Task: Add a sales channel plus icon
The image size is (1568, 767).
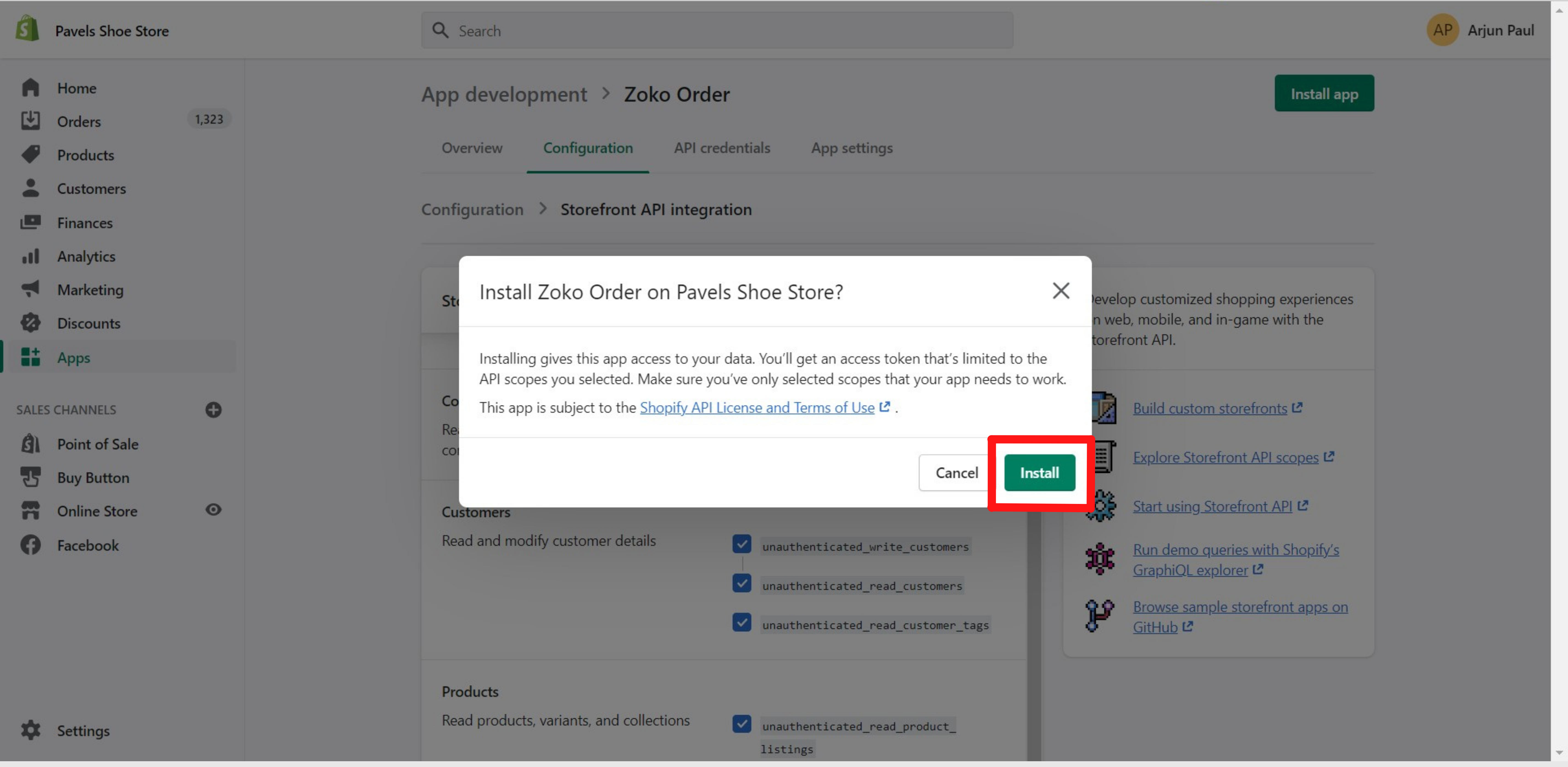Action: pos(213,410)
